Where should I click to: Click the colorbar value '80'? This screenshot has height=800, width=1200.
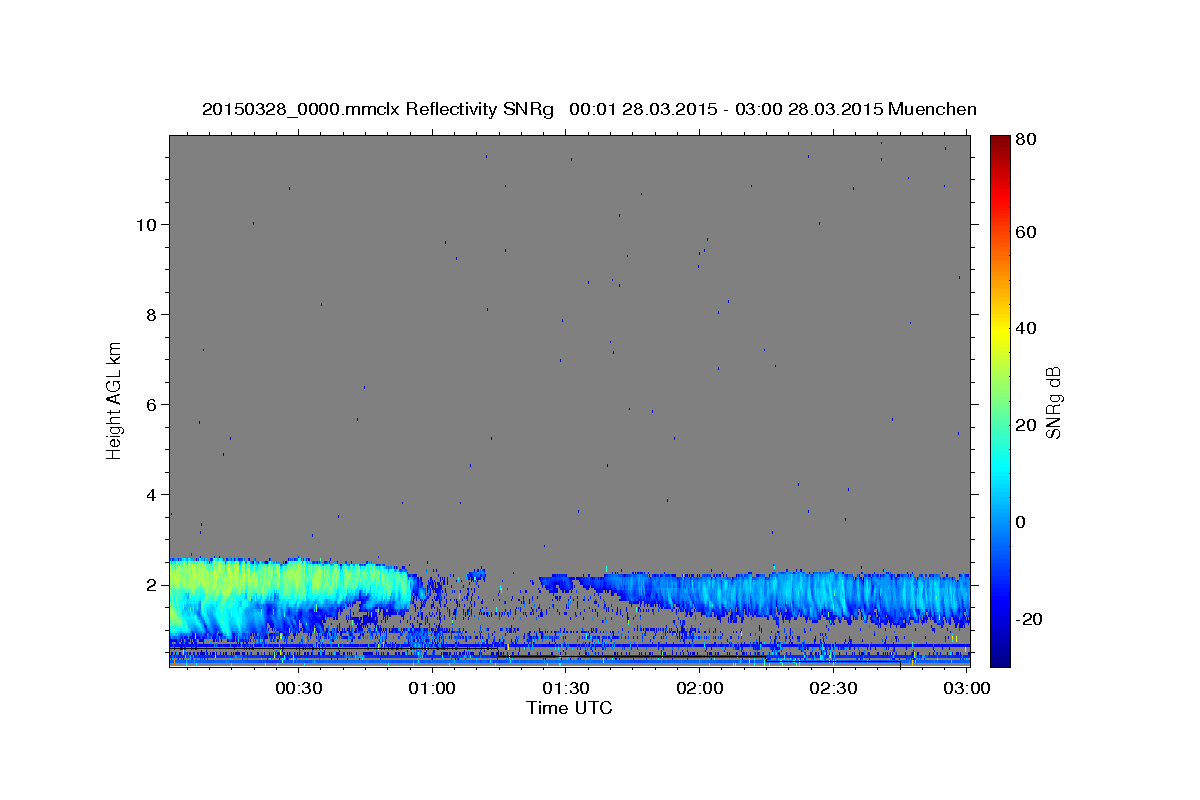tap(1028, 141)
